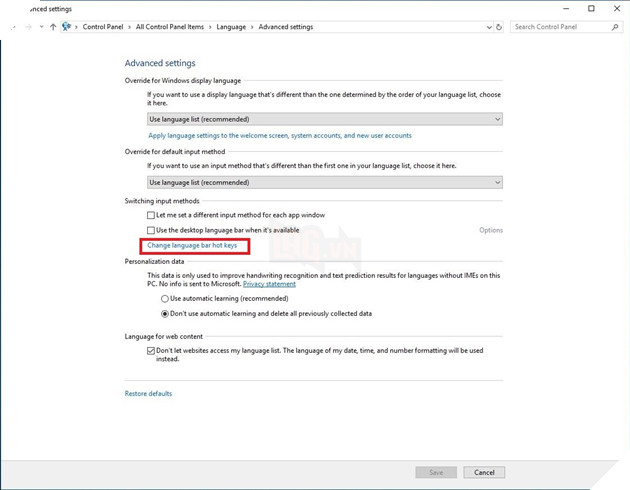Go to Language in breadcrumb path
The height and width of the screenshot is (490, 630).
point(233,27)
